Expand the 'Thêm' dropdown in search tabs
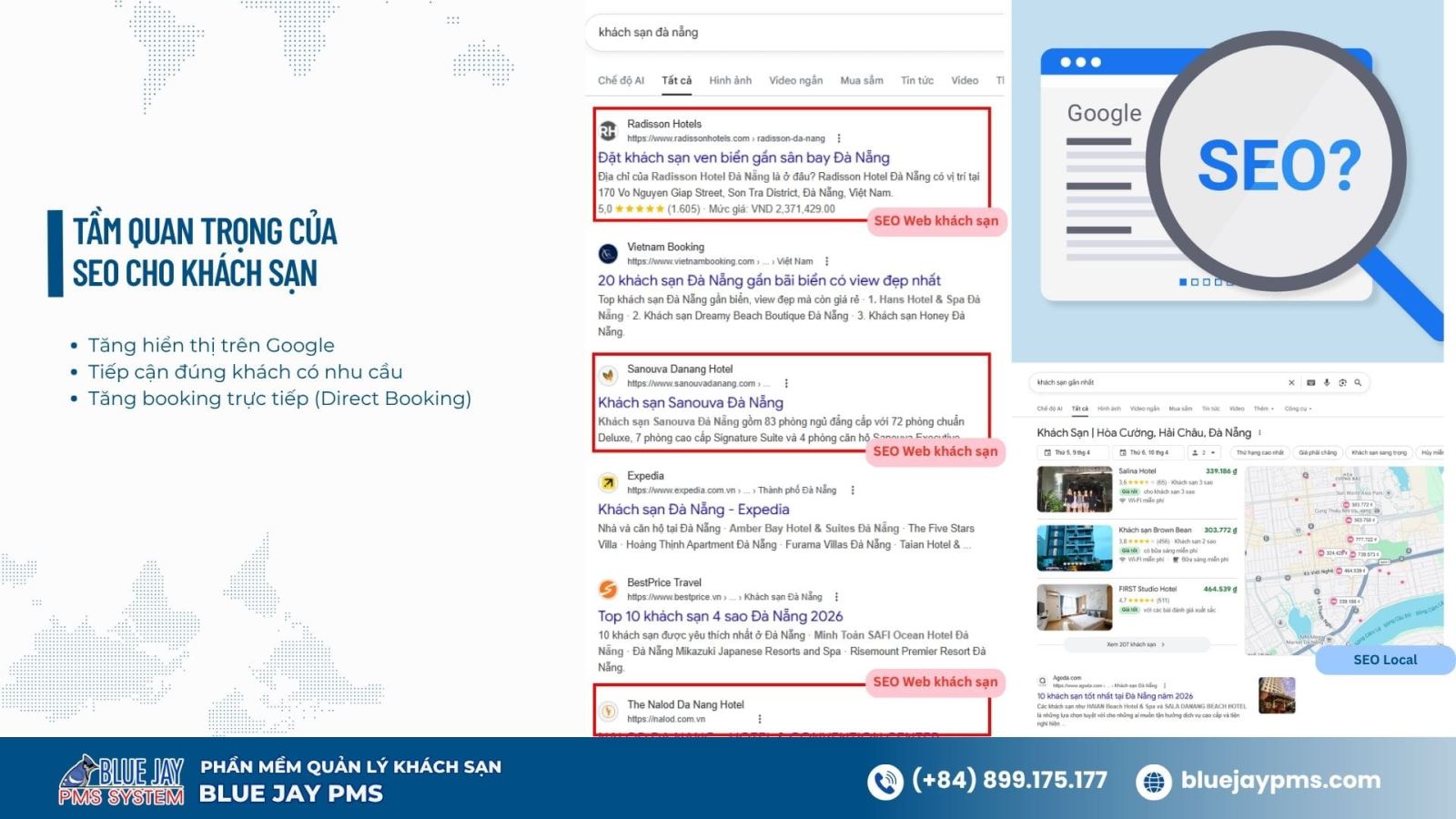 [1264, 409]
